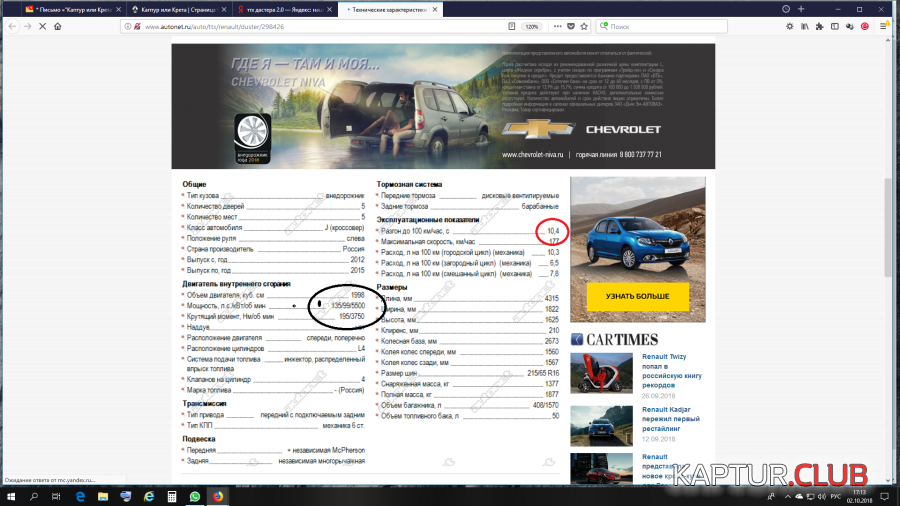Open Renault Kadjar article thumbnail

point(602,426)
